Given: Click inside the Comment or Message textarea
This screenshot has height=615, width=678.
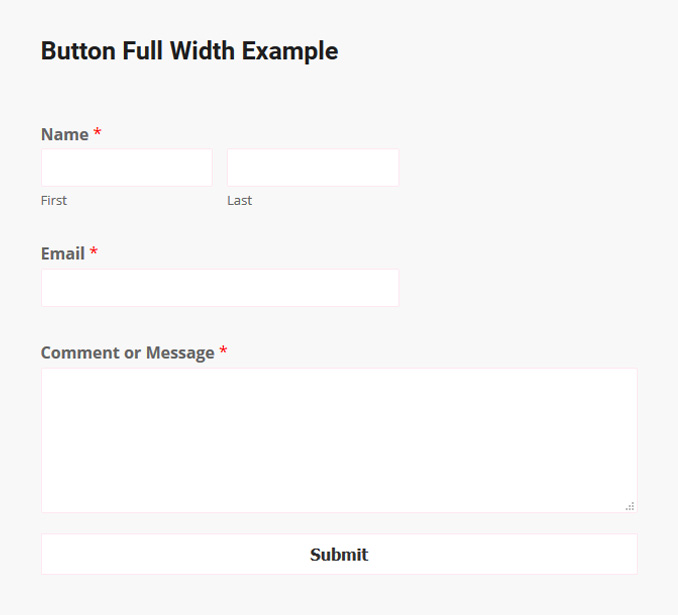Looking at the screenshot, I should point(338,440).
